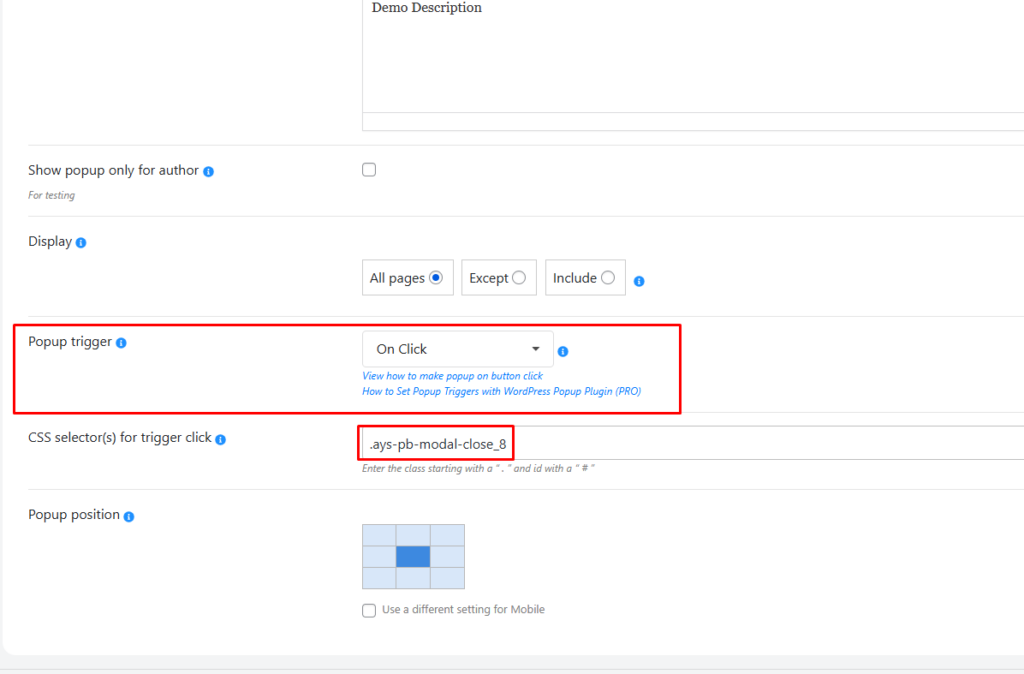Click info icon right of On Click dropdown
Viewport: 1024px width, 674px height.
563,351
